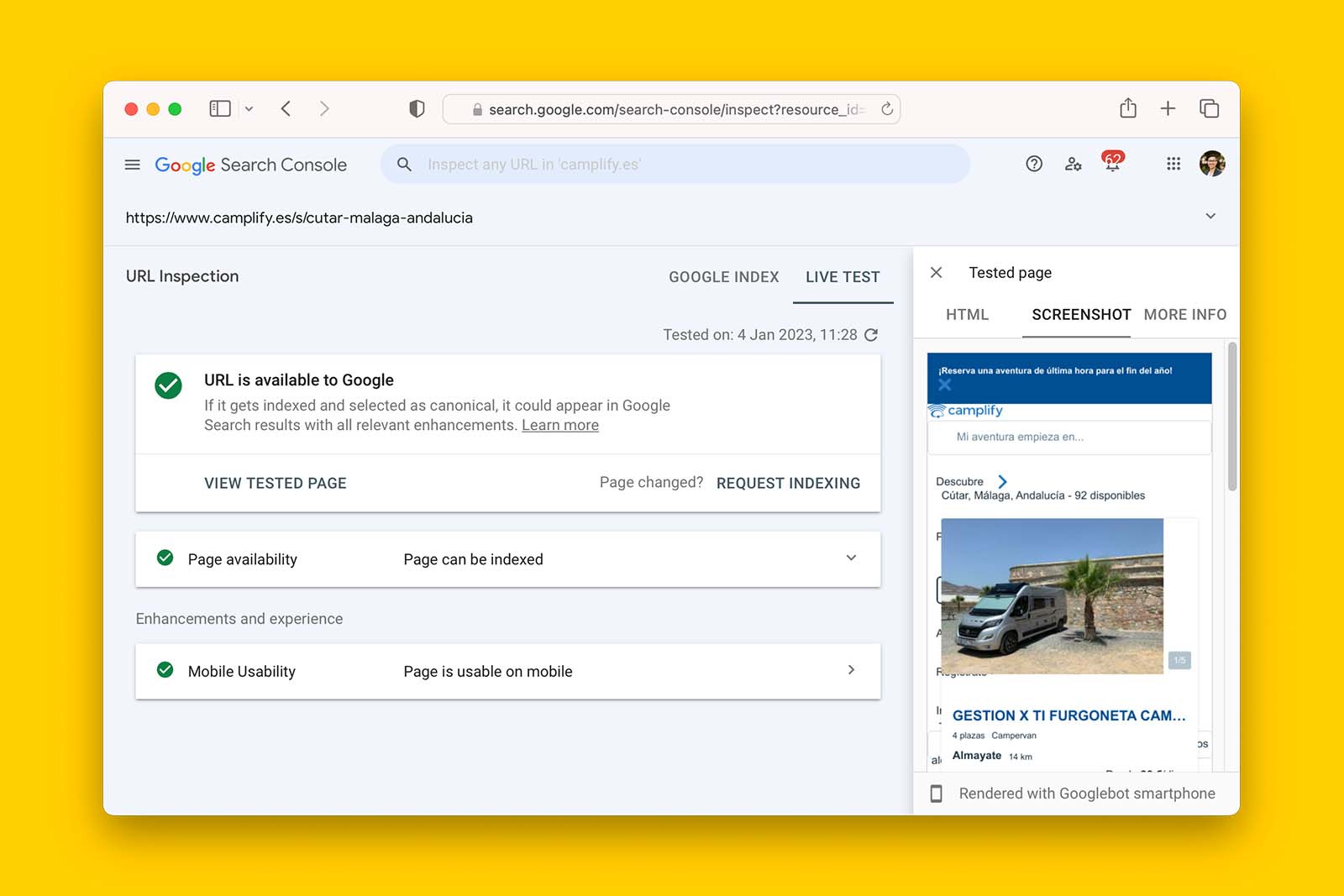Open a new Safari tab
This screenshot has height=896, width=1344.
pos(1168,108)
